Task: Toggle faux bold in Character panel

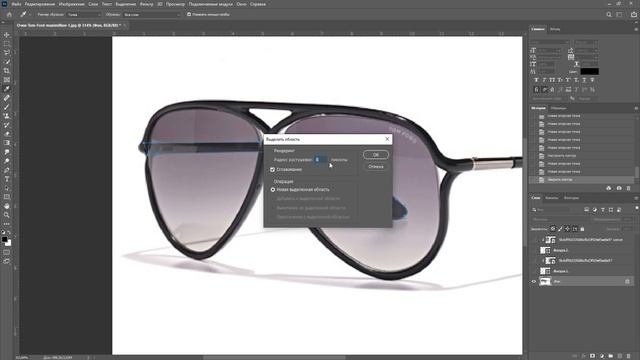Action: [x=536, y=80]
